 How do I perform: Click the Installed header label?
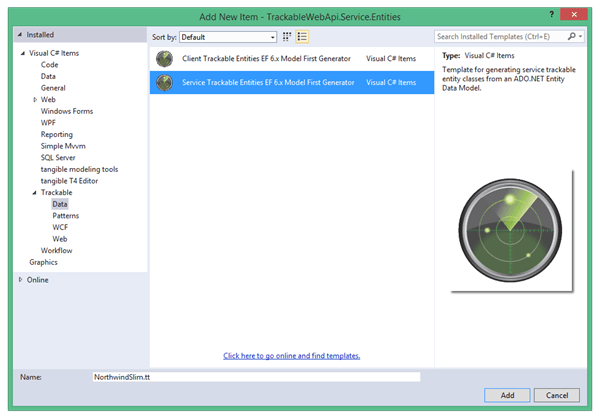pos(40,35)
